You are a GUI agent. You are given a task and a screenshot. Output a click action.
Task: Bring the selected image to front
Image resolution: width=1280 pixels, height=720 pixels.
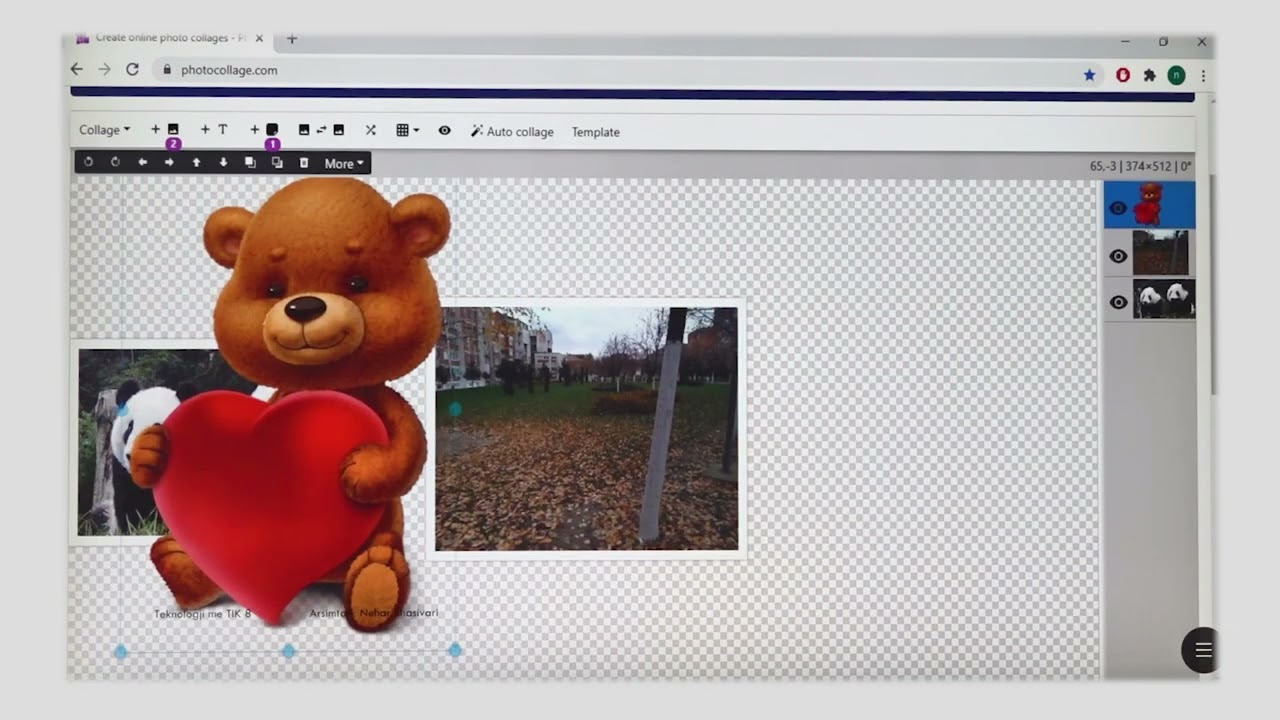tap(250, 162)
